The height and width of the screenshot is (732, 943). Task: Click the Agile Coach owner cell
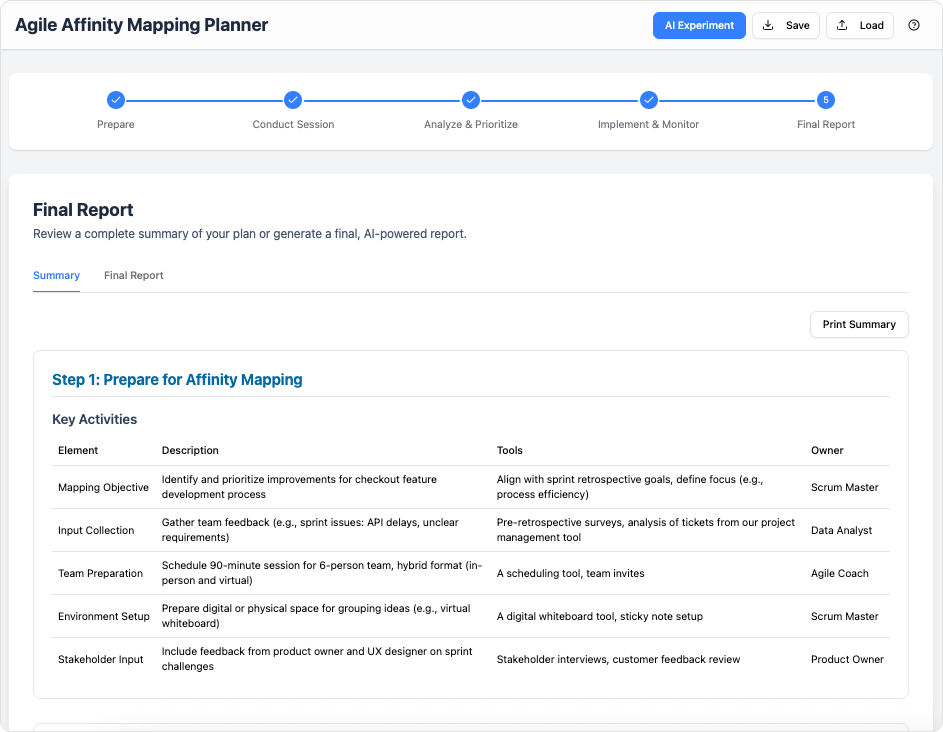pyautogui.click(x=840, y=573)
